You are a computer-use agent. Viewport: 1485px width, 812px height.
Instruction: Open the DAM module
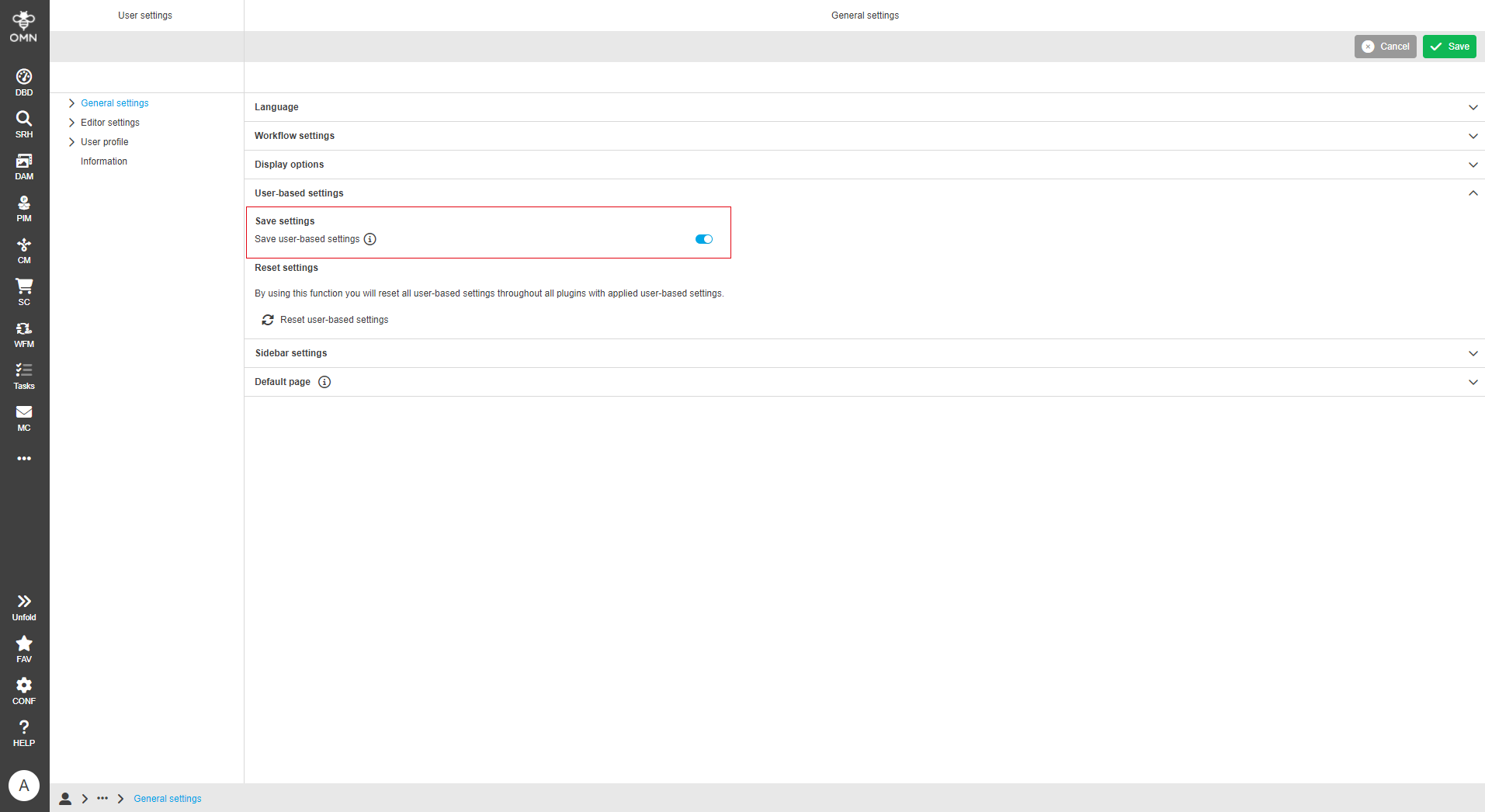[x=23, y=165]
